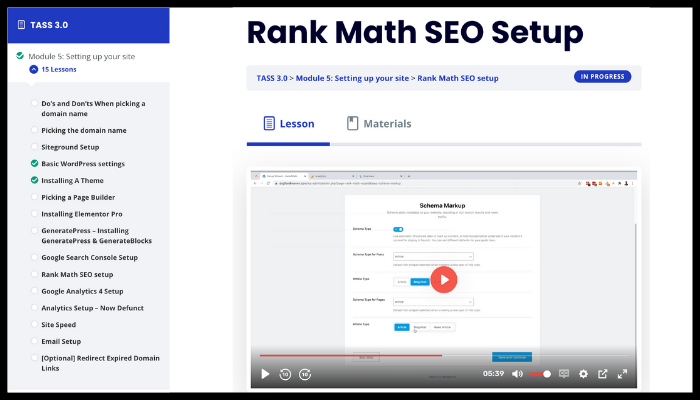This screenshot has height=400, width=700.
Task: Select Rank Math SEO setup in sidebar
Action: pos(77,275)
